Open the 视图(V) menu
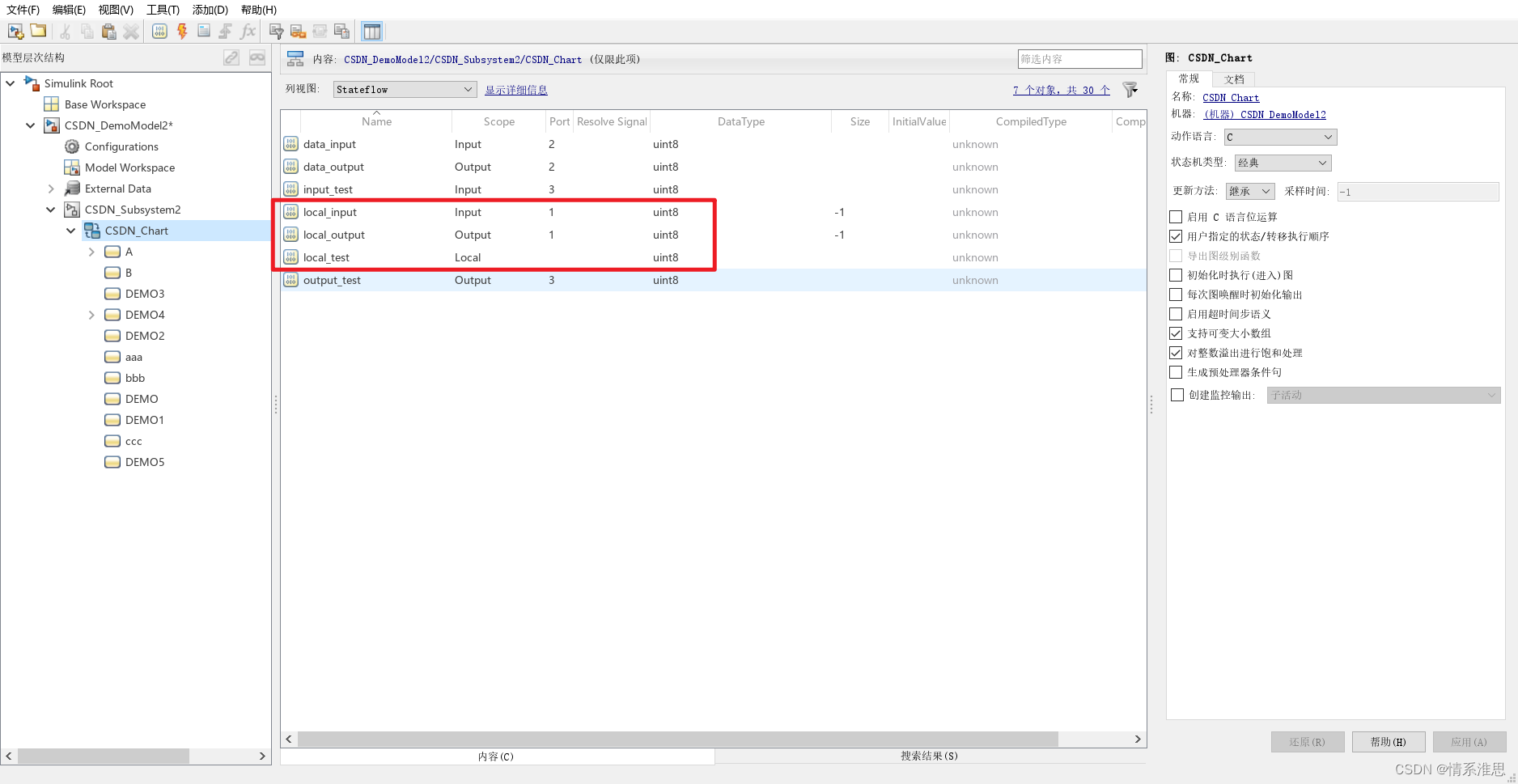Image resolution: width=1518 pixels, height=784 pixels. coord(116,10)
